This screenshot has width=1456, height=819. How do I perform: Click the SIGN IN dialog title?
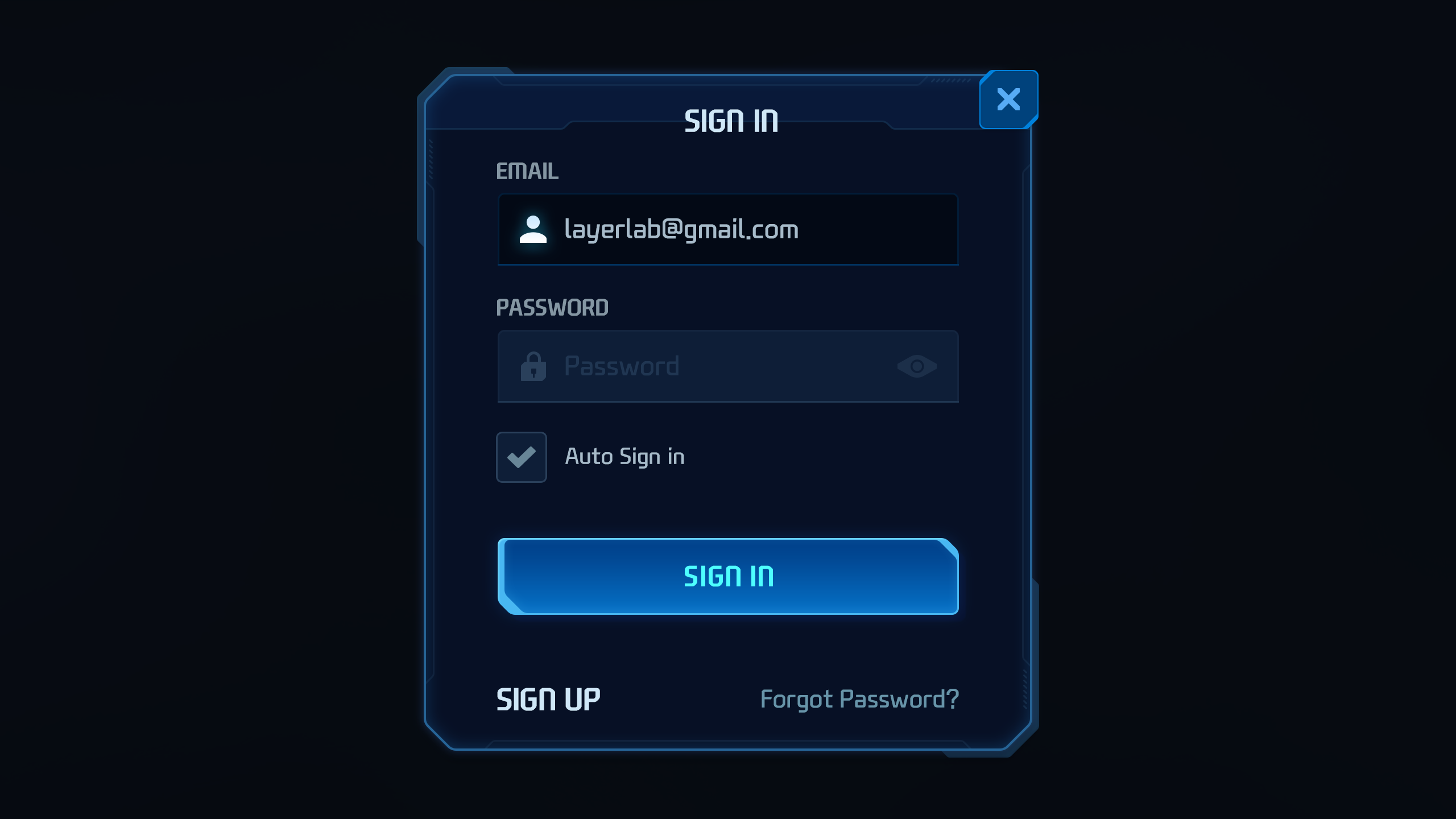tap(731, 121)
